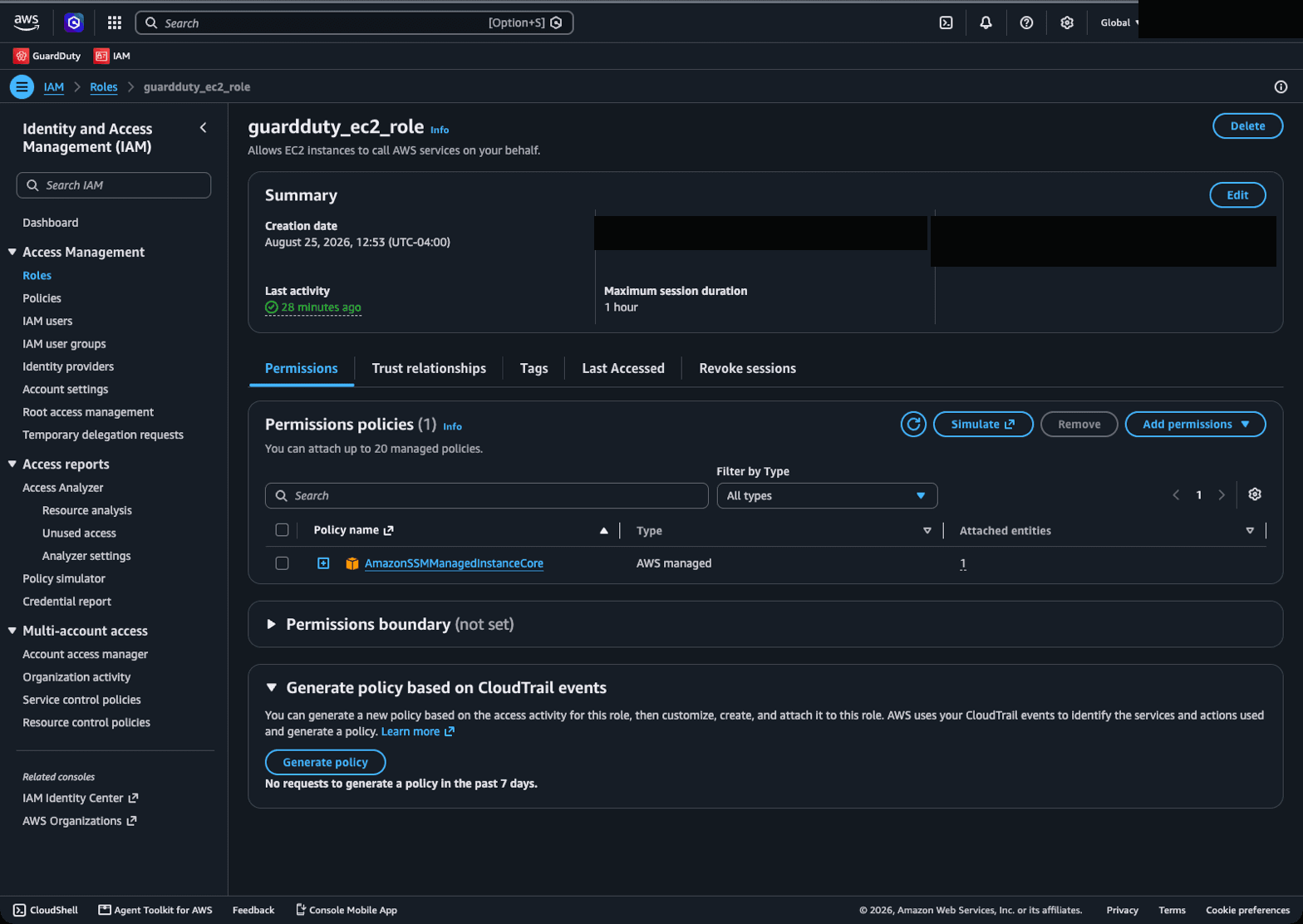
Task: Collapse the Multi-account access nav section
Action: (x=12, y=631)
